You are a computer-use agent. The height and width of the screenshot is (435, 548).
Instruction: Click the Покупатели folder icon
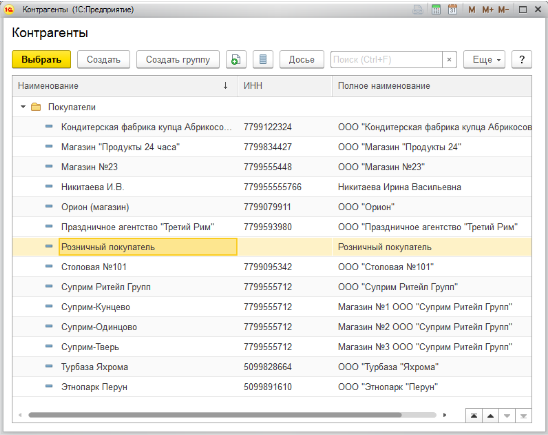[36, 107]
